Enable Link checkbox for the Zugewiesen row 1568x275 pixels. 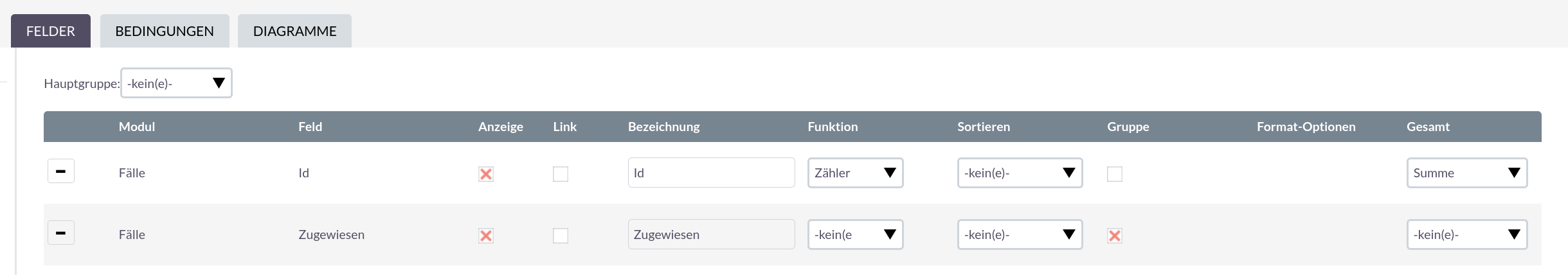tap(561, 236)
